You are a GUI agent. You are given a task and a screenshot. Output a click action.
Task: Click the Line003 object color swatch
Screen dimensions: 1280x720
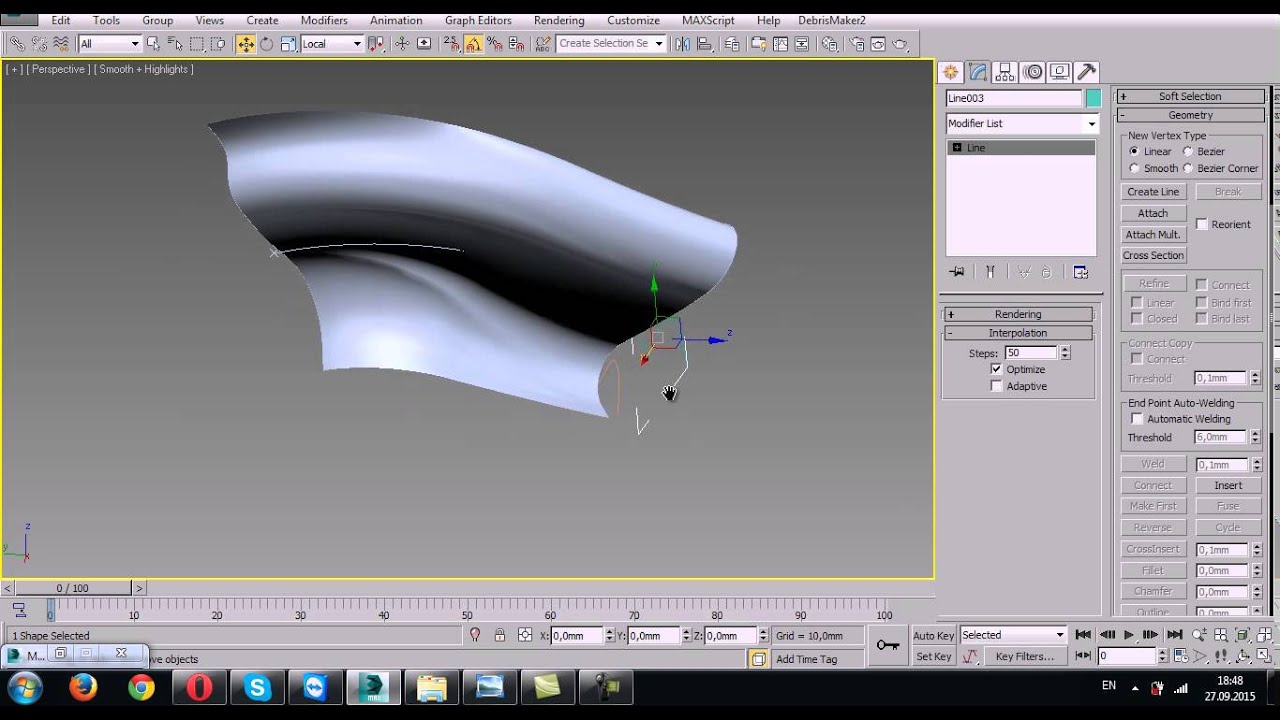1093,98
